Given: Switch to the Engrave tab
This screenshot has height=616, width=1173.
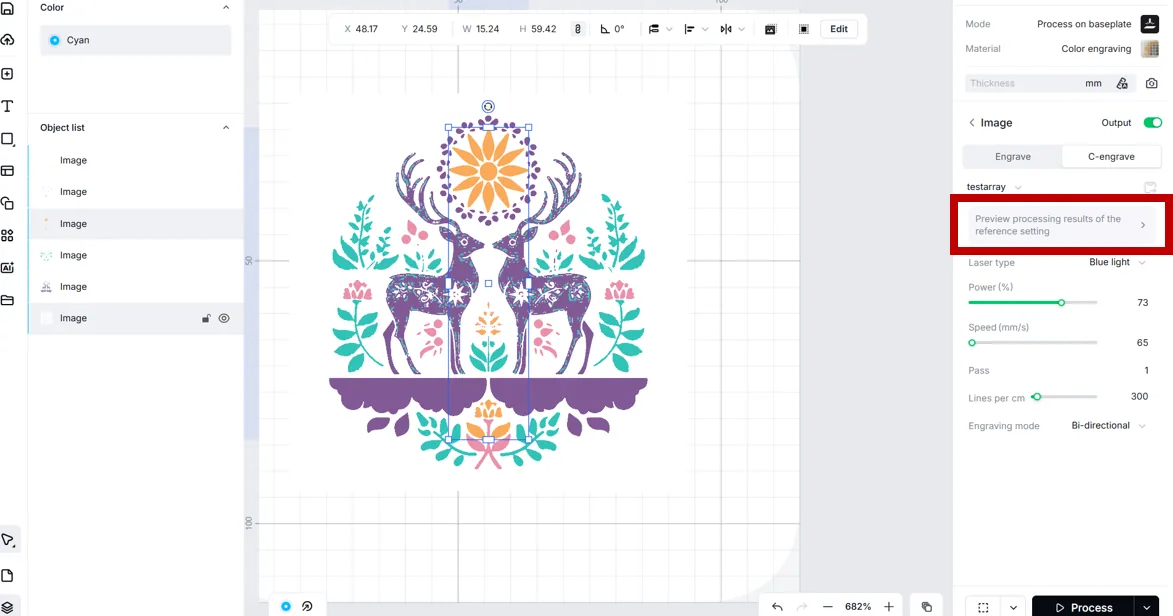Looking at the screenshot, I should 1012,156.
